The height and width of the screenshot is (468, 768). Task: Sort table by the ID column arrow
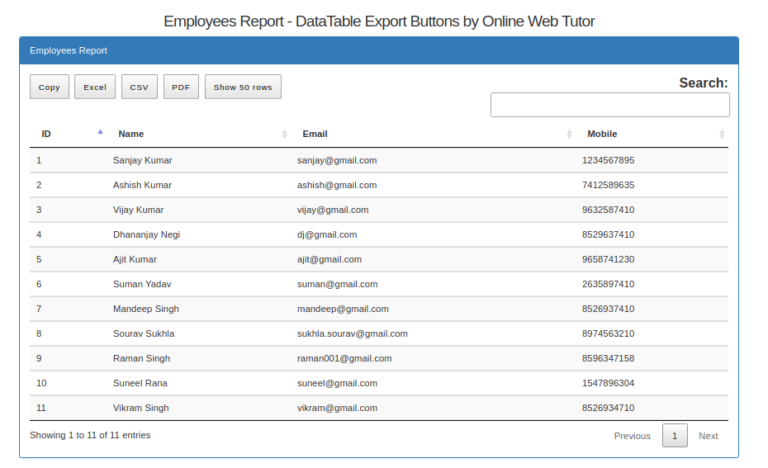pos(100,132)
